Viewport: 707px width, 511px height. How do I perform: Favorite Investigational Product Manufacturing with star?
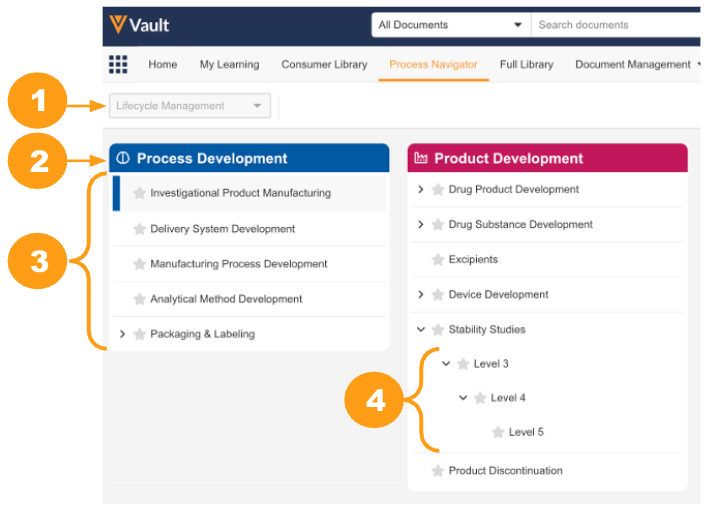tap(140, 193)
